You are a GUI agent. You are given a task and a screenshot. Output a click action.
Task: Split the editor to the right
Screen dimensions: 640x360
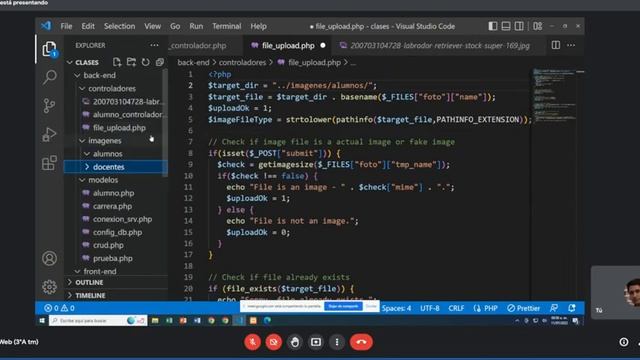tap(556, 45)
